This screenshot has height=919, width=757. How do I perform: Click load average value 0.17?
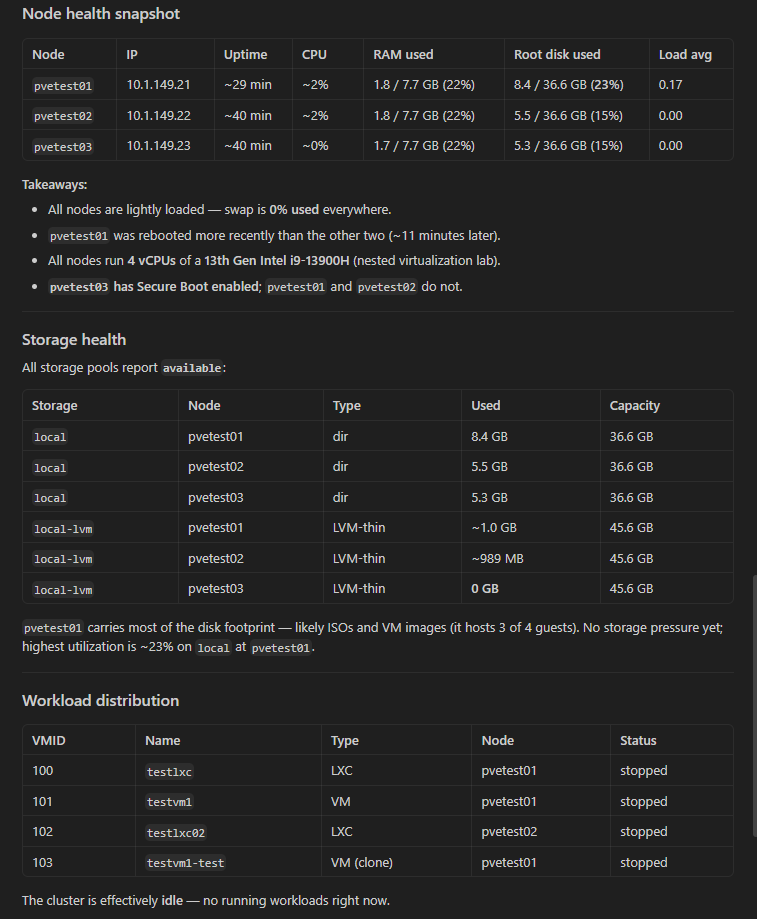click(670, 85)
